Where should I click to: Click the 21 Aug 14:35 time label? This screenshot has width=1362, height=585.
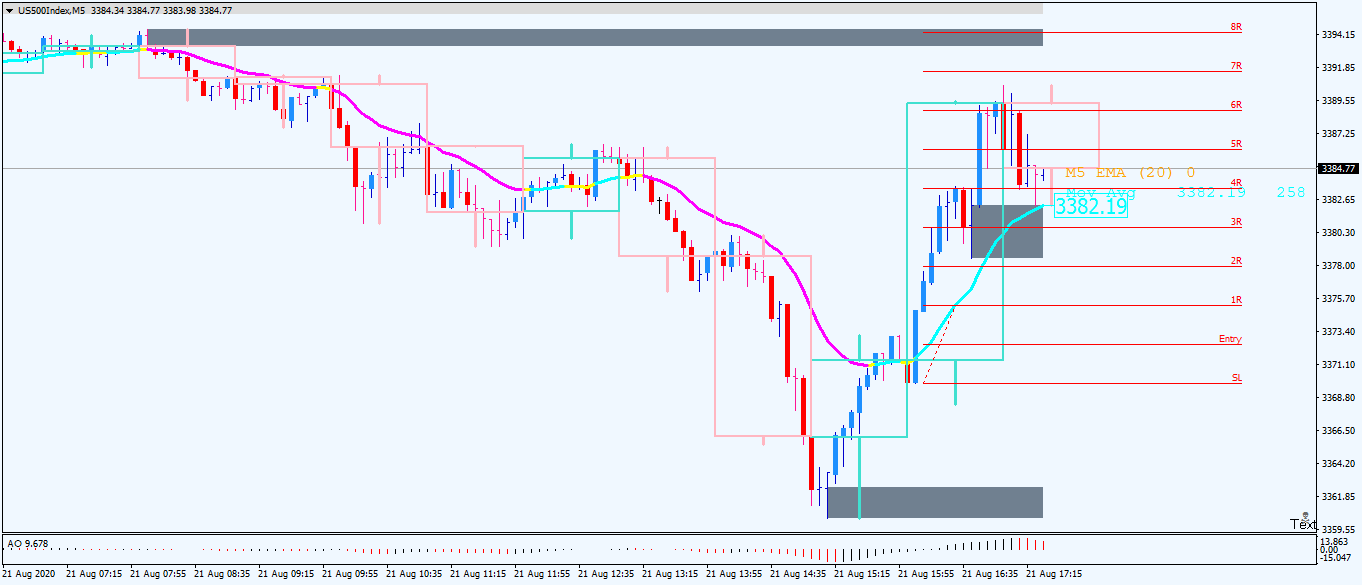point(799,575)
